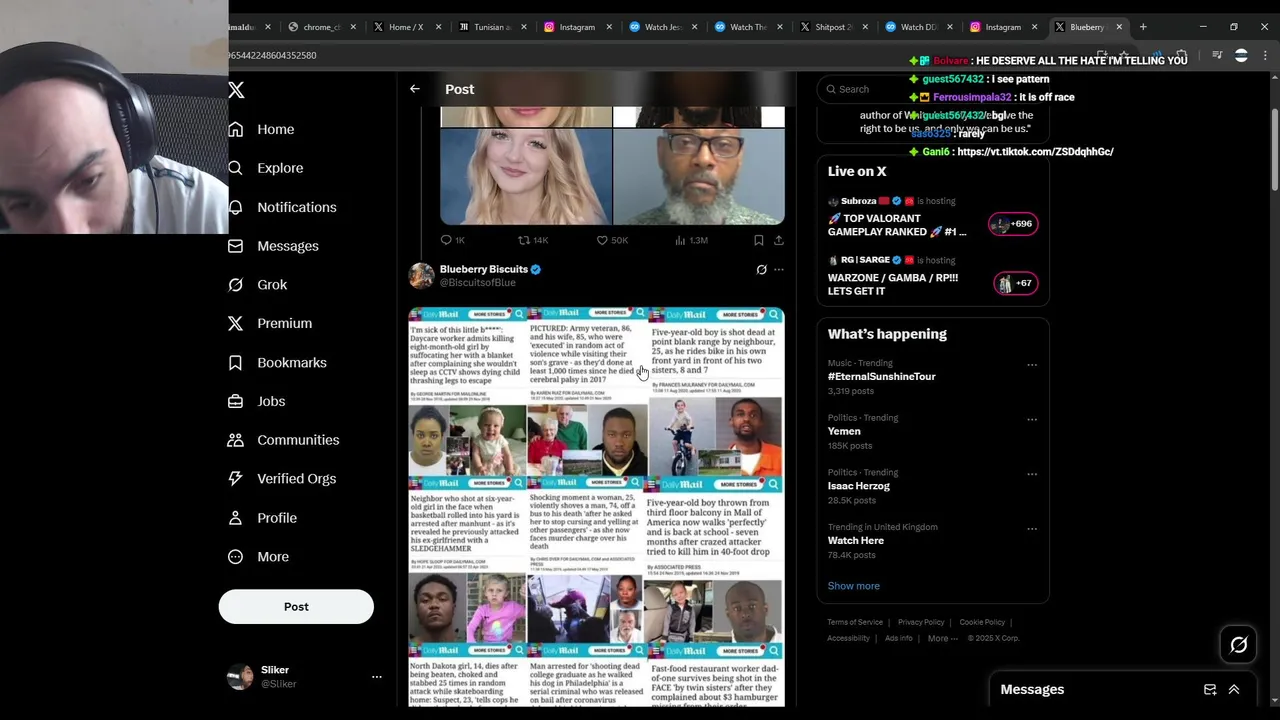The image size is (1280, 720).
Task: Like the post with 50K likes
Action: 602,240
